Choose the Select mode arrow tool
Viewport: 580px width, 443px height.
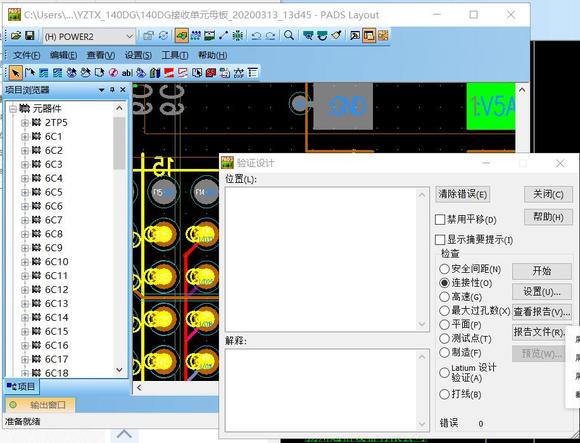16,73
